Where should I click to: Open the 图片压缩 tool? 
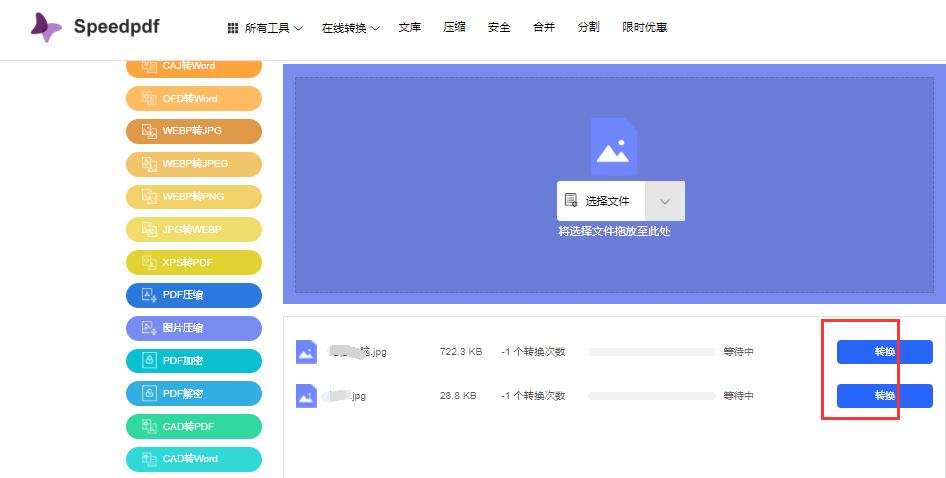click(194, 328)
